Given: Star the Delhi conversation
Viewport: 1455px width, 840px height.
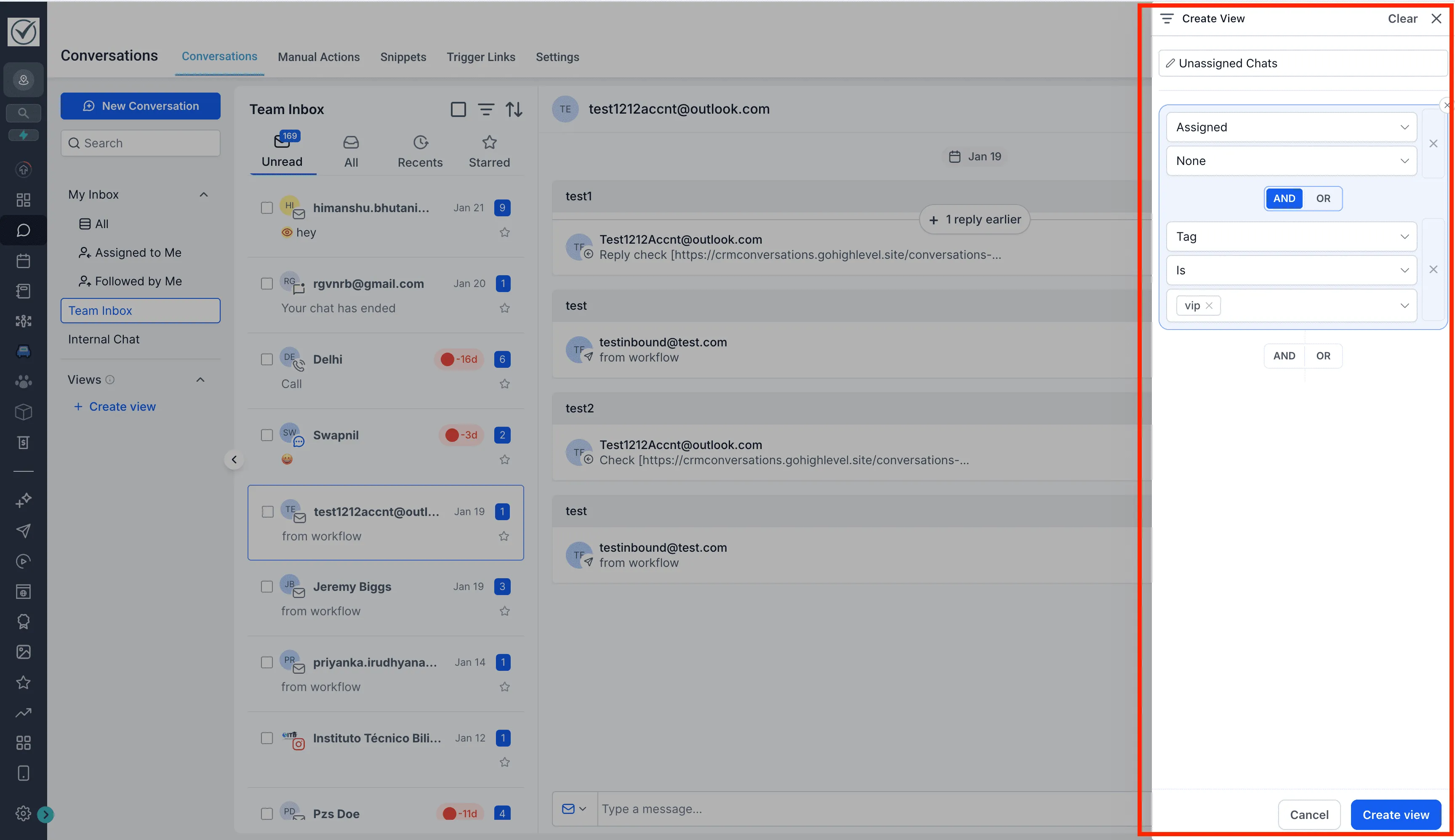Looking at the screenshot, I should 504,383.
